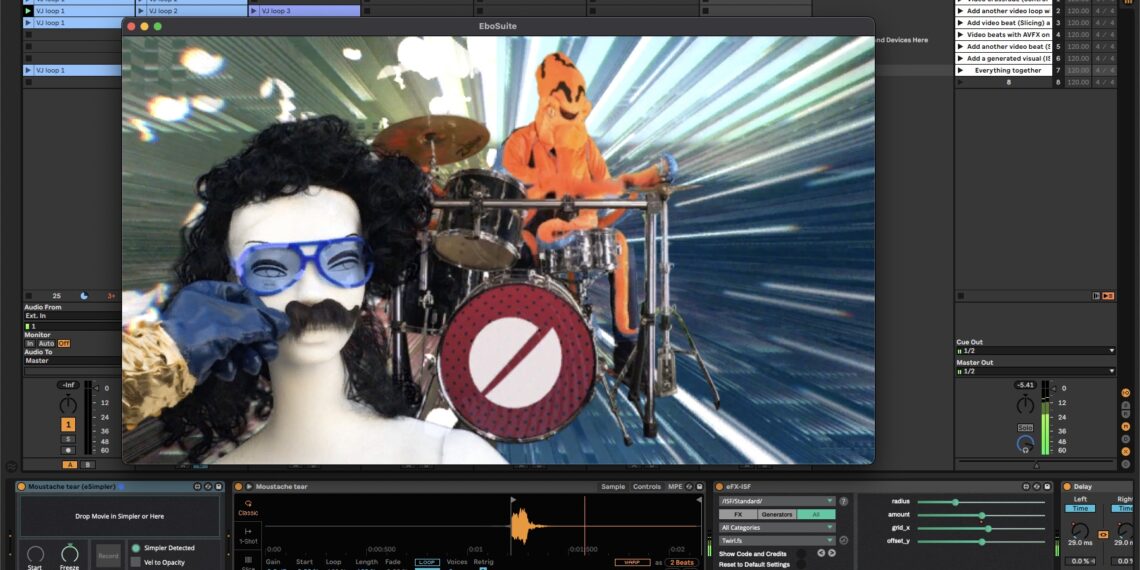Select Classic playback mode in Simpler
The image size is (1140, 570).
pos(248,507)
